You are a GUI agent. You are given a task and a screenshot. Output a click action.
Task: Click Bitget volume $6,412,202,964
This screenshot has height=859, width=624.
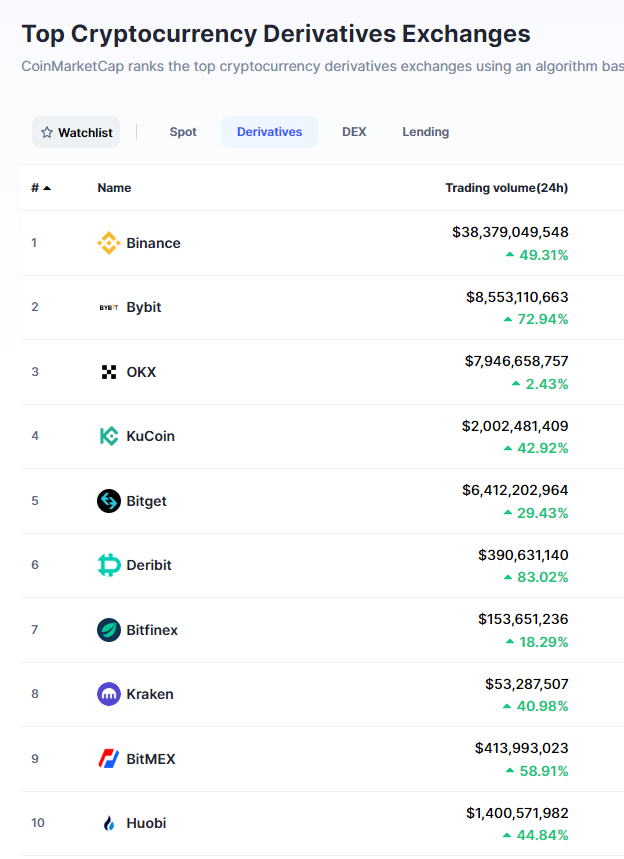(516, 490)
